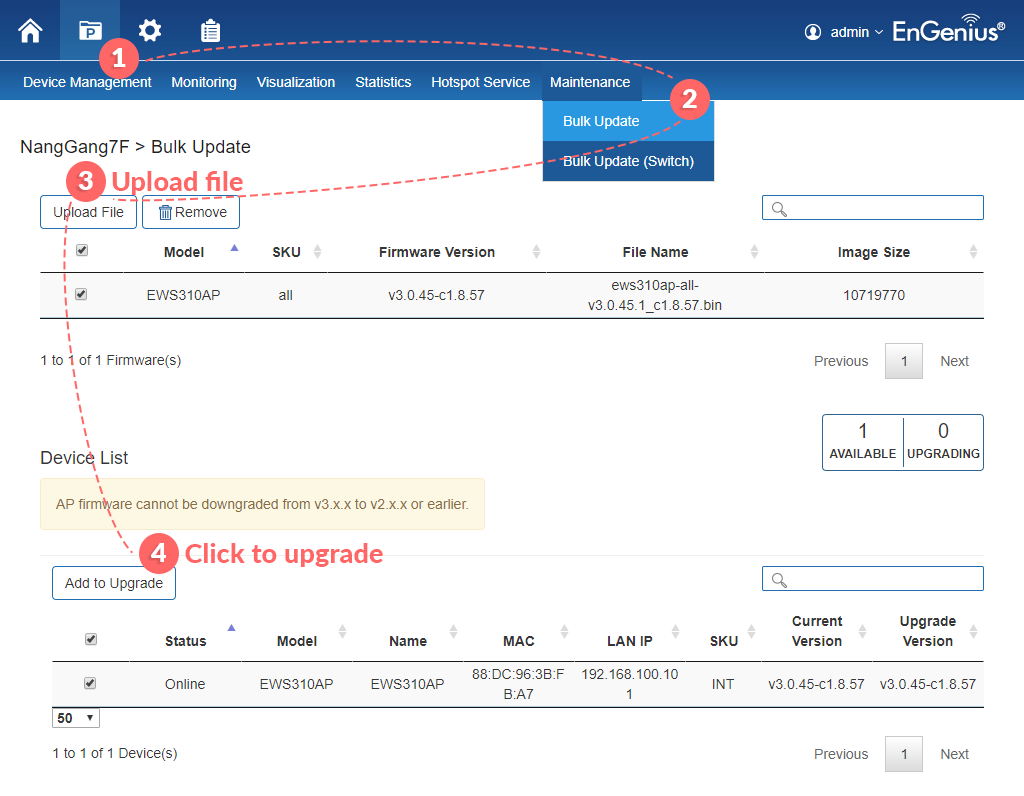Select Bulk Update (Switch) menu entry
The width and height of the screenshot is (1024, 796).
628,161
